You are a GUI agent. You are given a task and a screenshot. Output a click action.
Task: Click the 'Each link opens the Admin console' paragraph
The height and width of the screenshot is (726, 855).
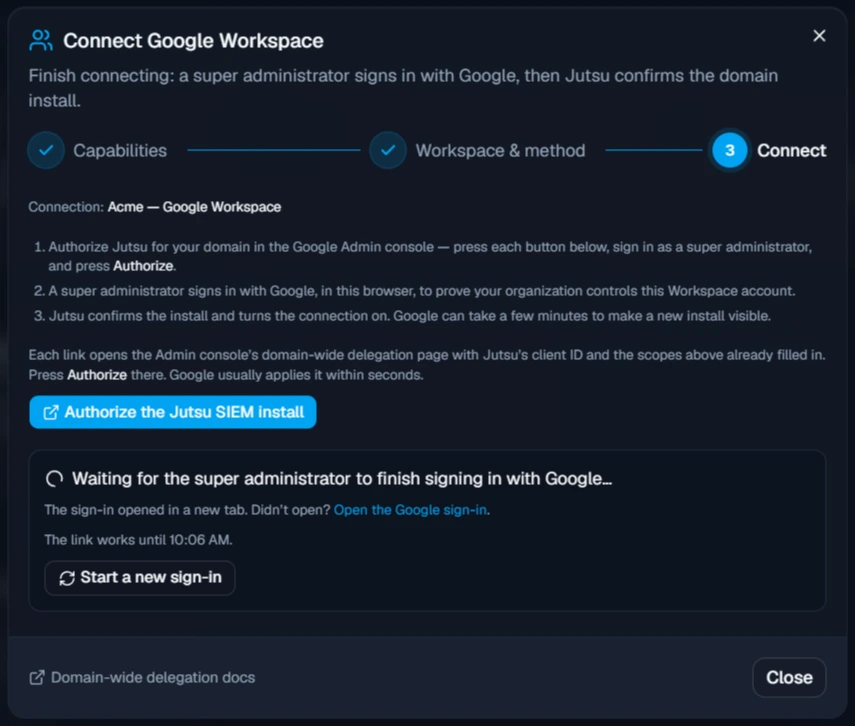tap(427, 365)
